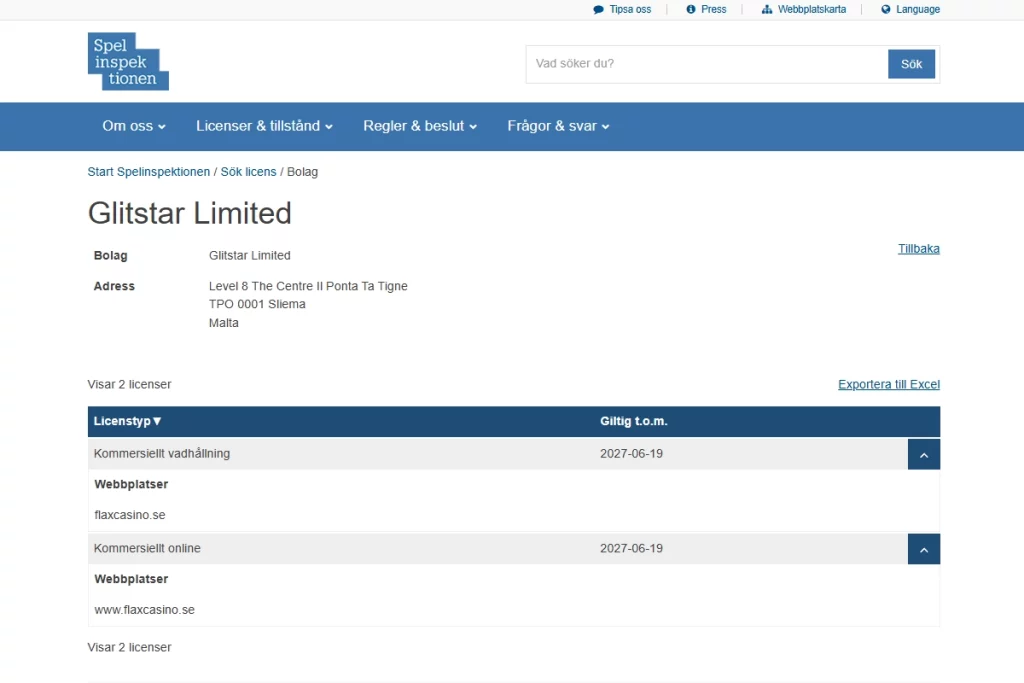Collapse the Kommersiellt online license row
1024x683 pixels.
pyautogui.click(x=924, y=549)
